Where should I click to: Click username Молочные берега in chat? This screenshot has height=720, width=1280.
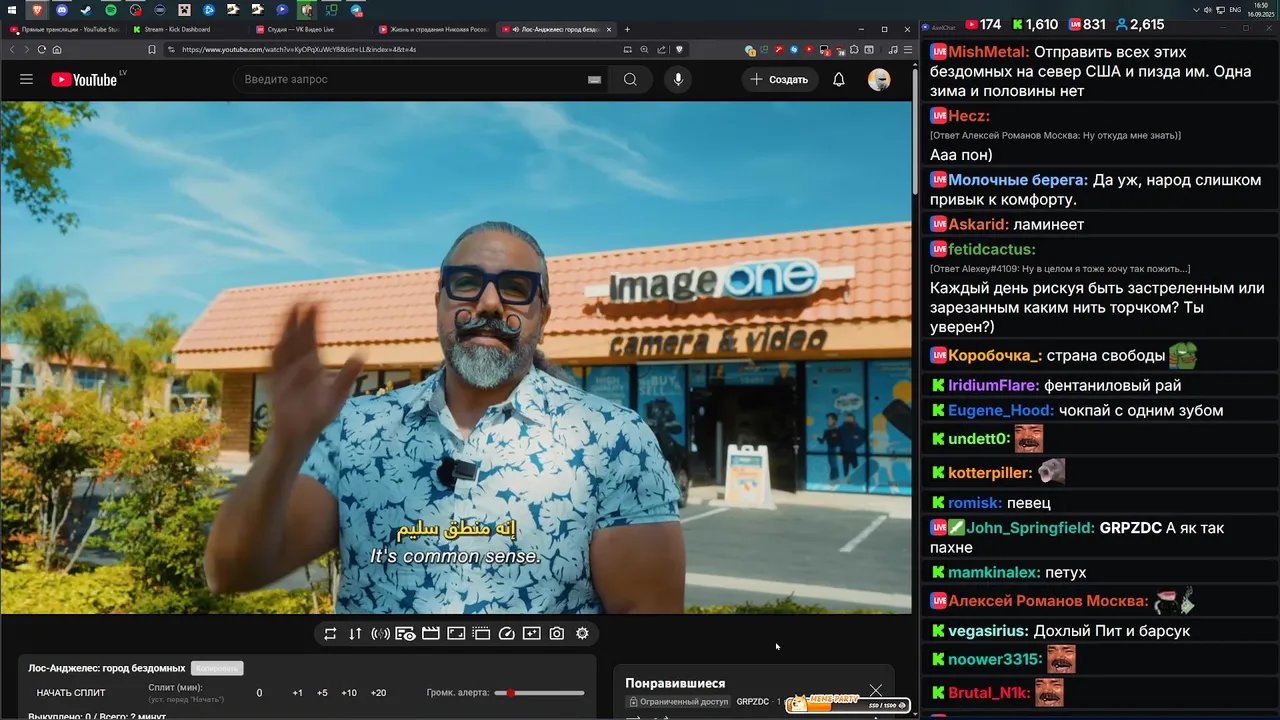(1018, 180)
